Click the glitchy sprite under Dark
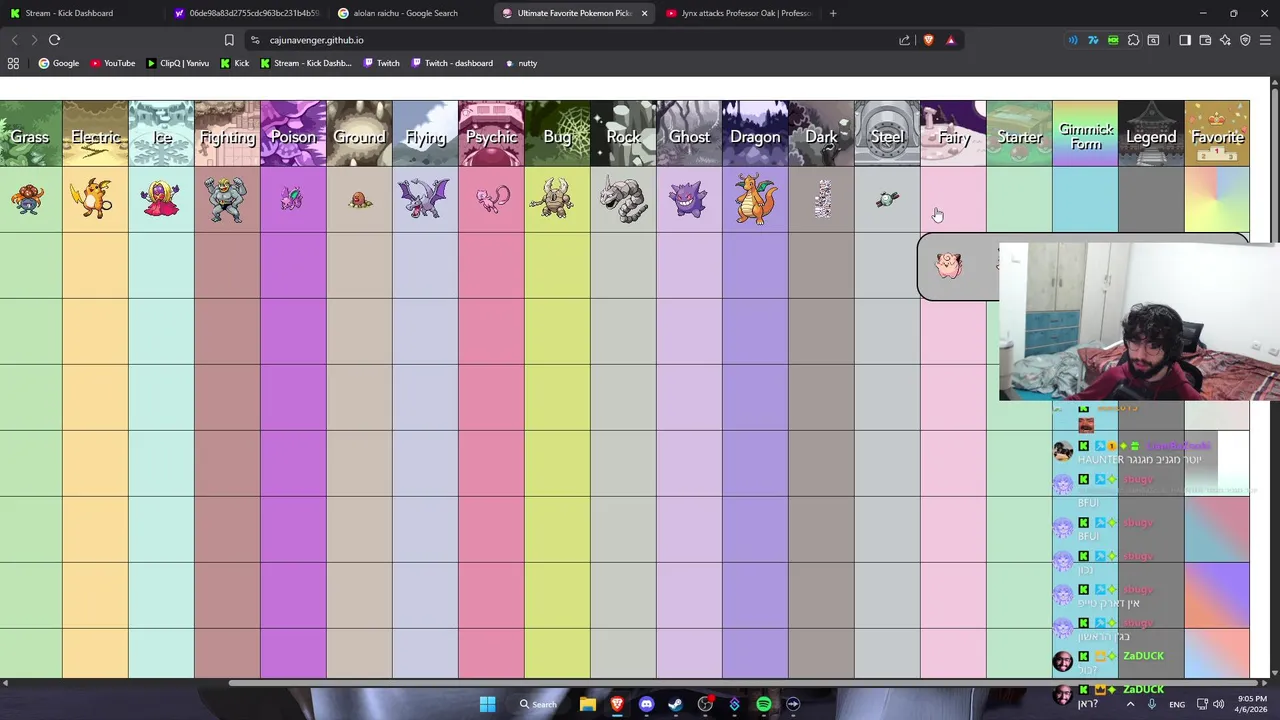 click(x=822, y=199)
